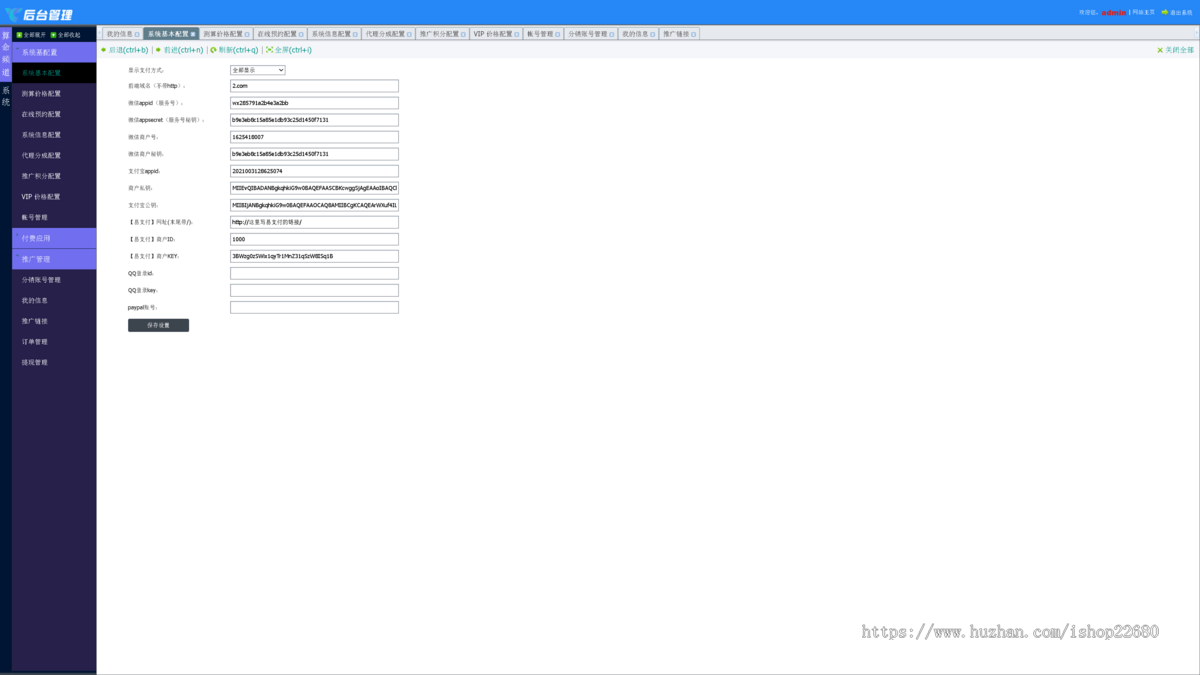Screen dimensions: 1200x675
Task: Collapse the 推广管理 sidebar section
Action: (54, 259)
